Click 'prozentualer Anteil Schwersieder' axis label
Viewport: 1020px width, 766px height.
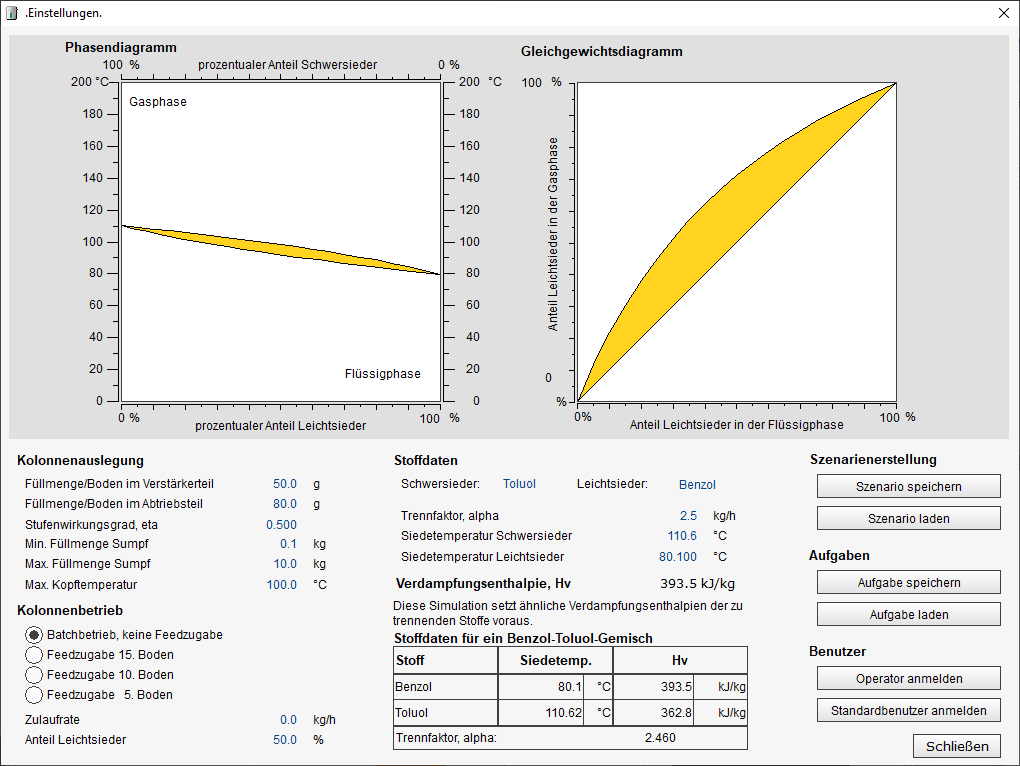pyautogui.click(x=288, y=65)
